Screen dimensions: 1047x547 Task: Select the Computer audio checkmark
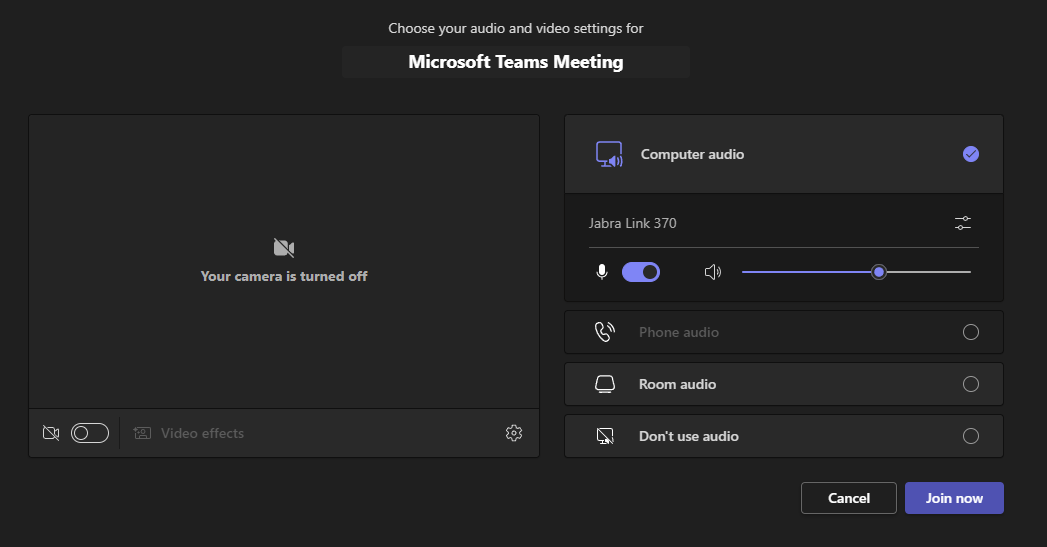971,154
